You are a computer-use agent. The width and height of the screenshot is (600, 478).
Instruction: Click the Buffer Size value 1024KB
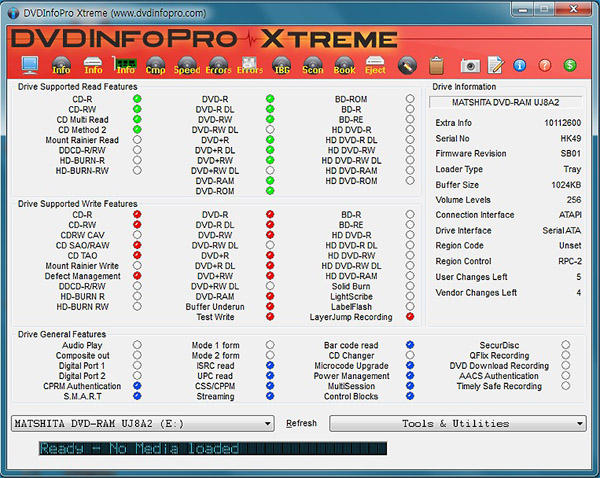pos(566,185)
